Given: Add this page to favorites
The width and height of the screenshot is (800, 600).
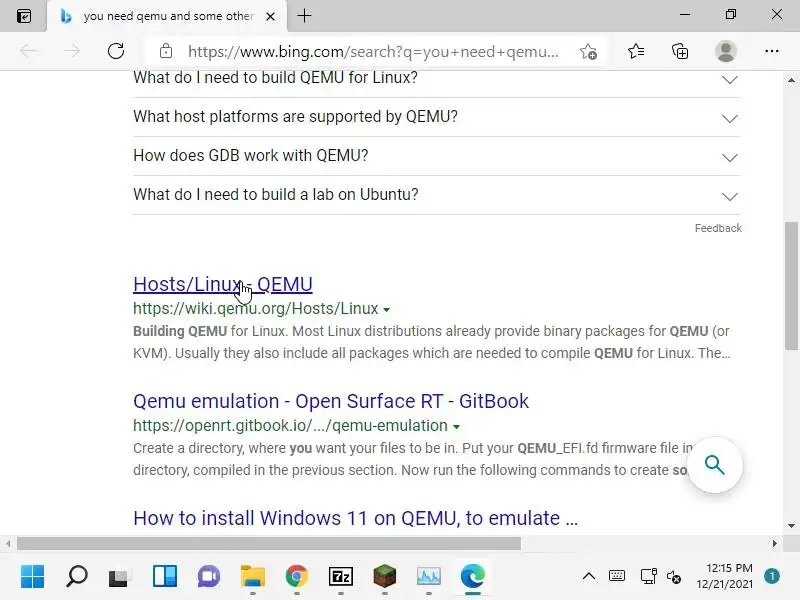Looking at the screenshot, I should [x=588, y=52].
